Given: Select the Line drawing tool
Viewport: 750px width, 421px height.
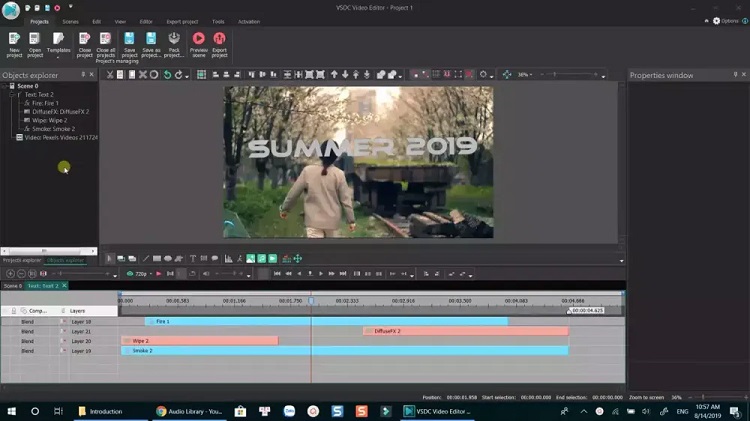Looking at the screenshot, I should (x=146, y=259).
